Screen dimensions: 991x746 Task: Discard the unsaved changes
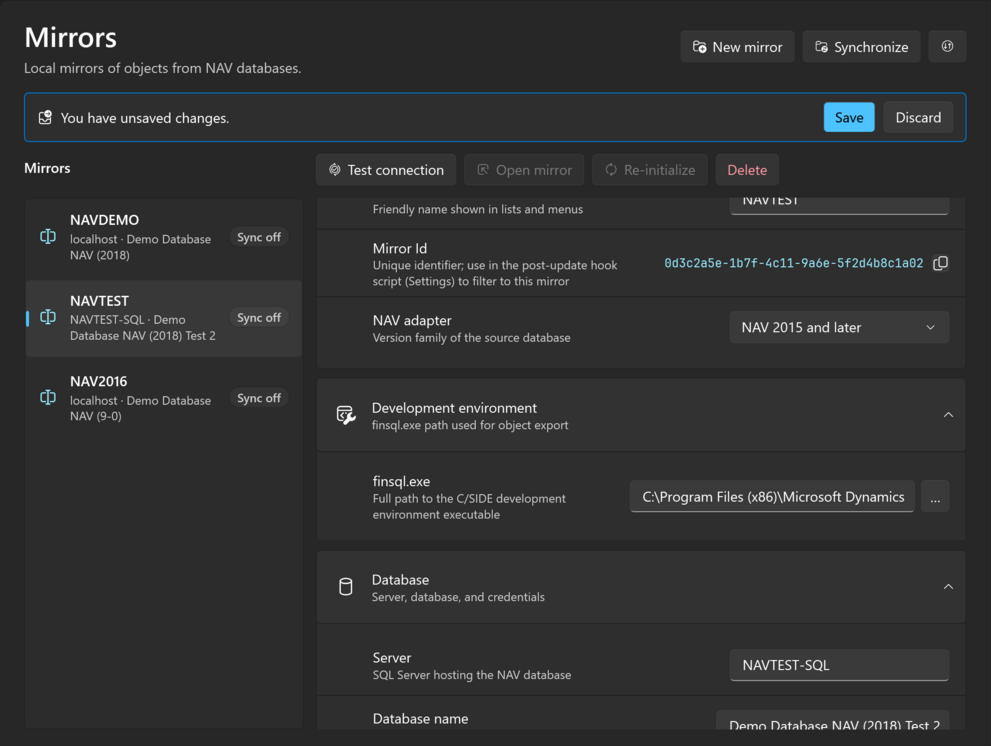(x=918, y=118)
